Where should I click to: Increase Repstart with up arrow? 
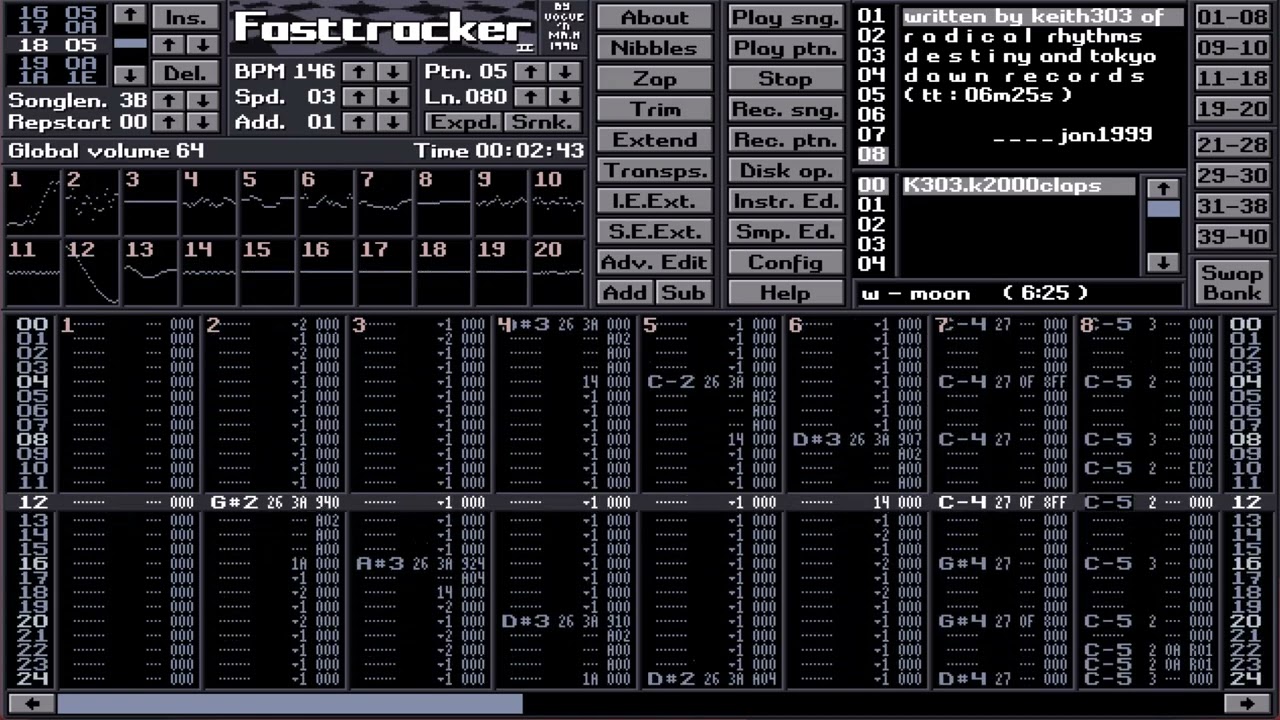[x=169, y=122]
